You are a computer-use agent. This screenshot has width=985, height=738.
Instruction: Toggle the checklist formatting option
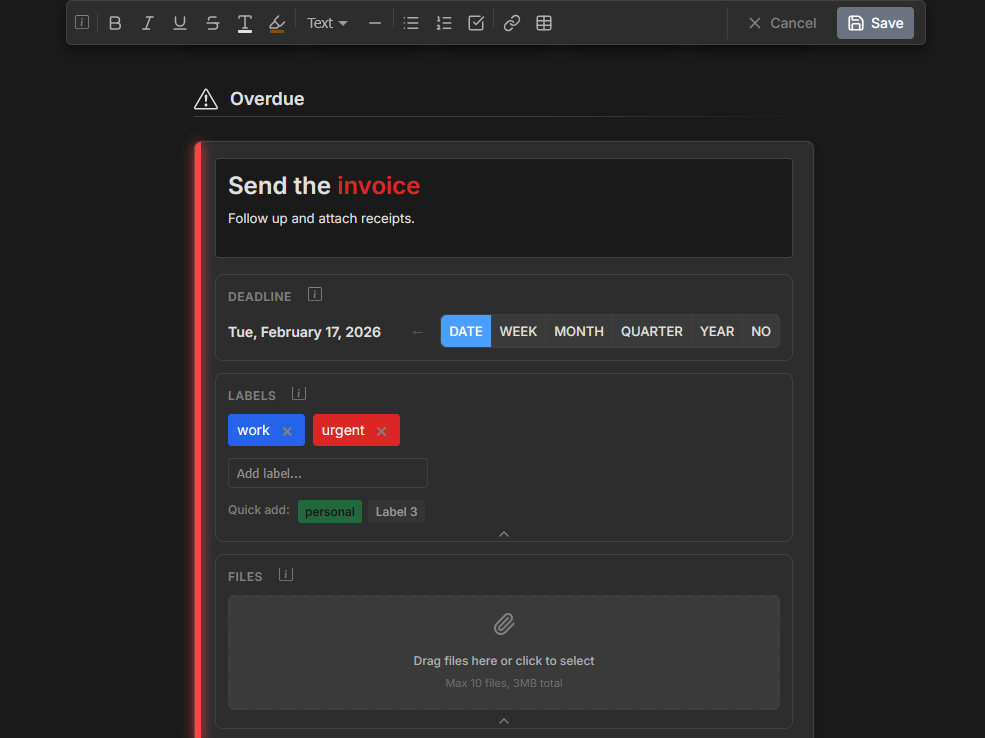(x=477, y=22)
